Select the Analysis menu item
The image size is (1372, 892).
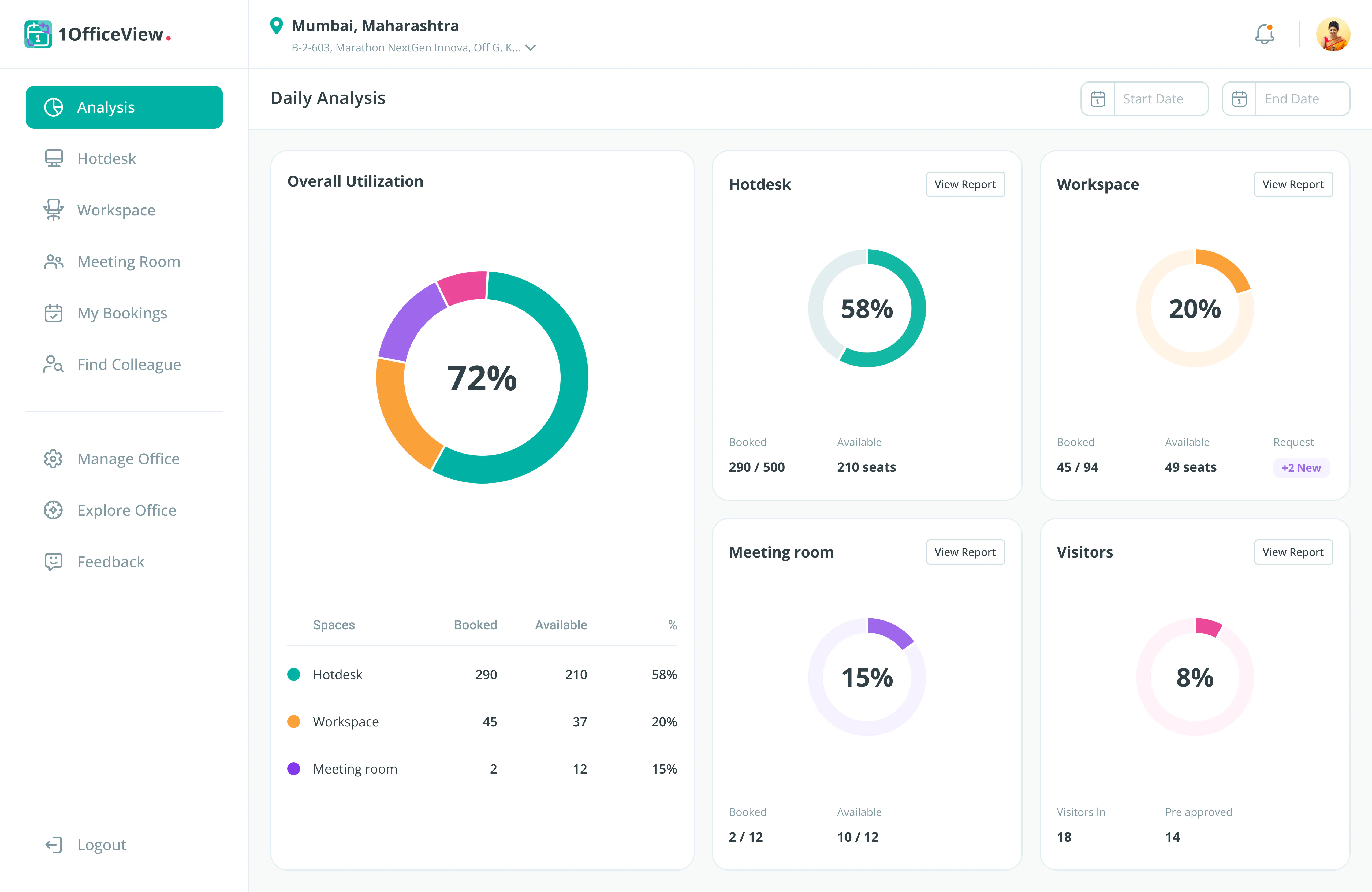124,107
